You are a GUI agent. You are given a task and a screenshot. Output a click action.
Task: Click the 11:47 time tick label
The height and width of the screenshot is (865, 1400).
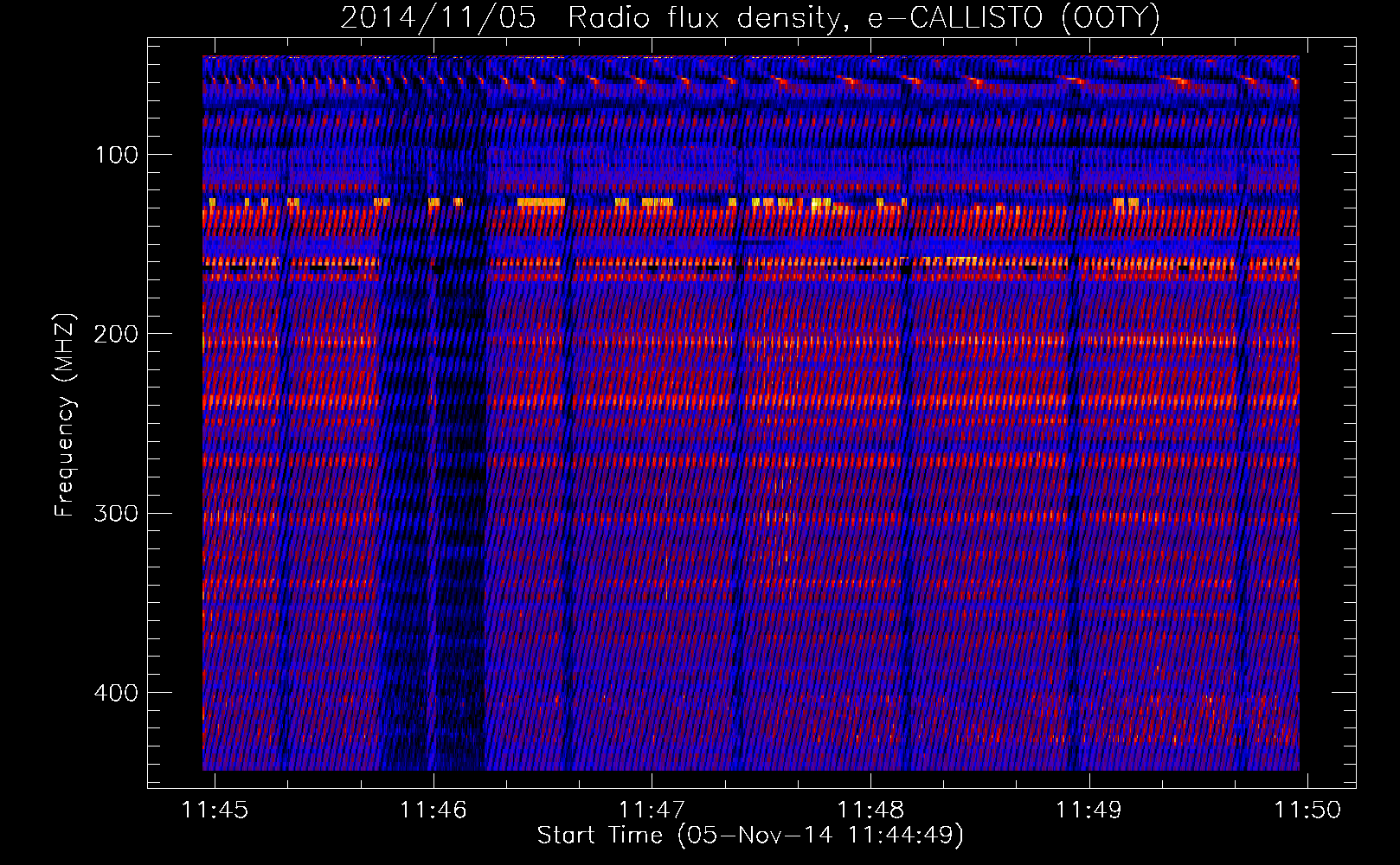652,810
